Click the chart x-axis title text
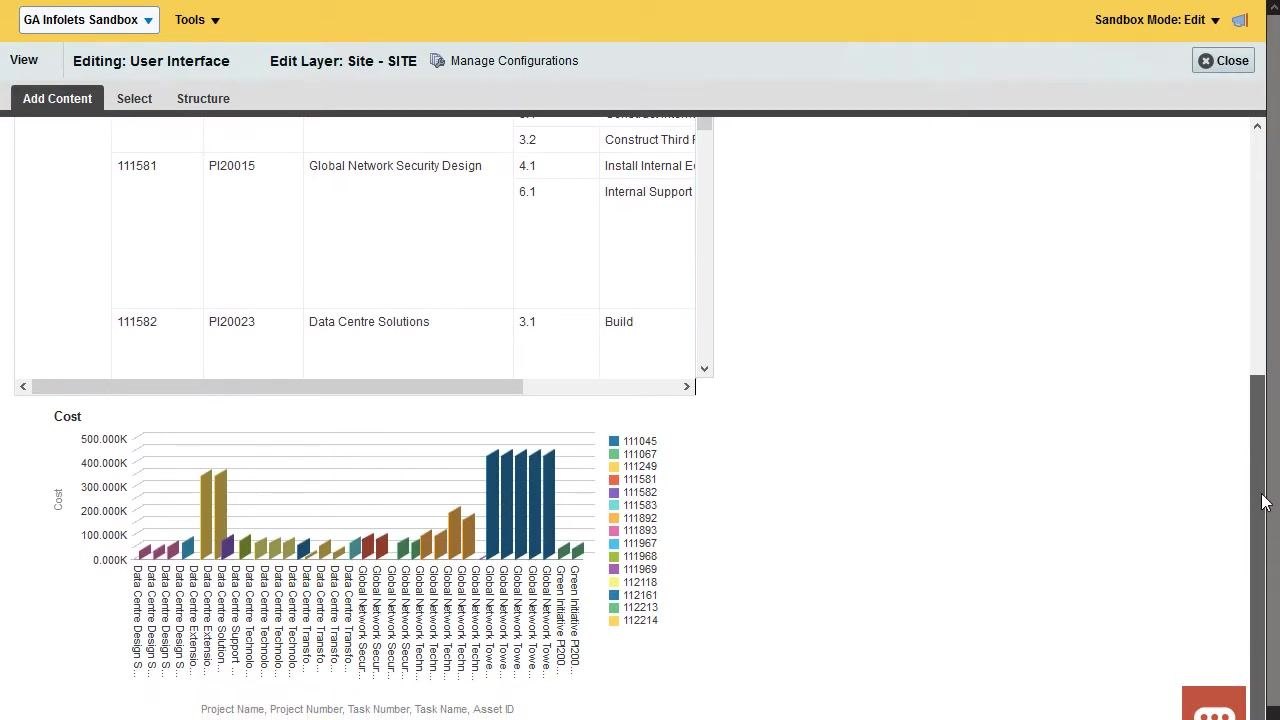Image resolution: width=1280 pixels, height=720 pixels. tap(357, 709)
